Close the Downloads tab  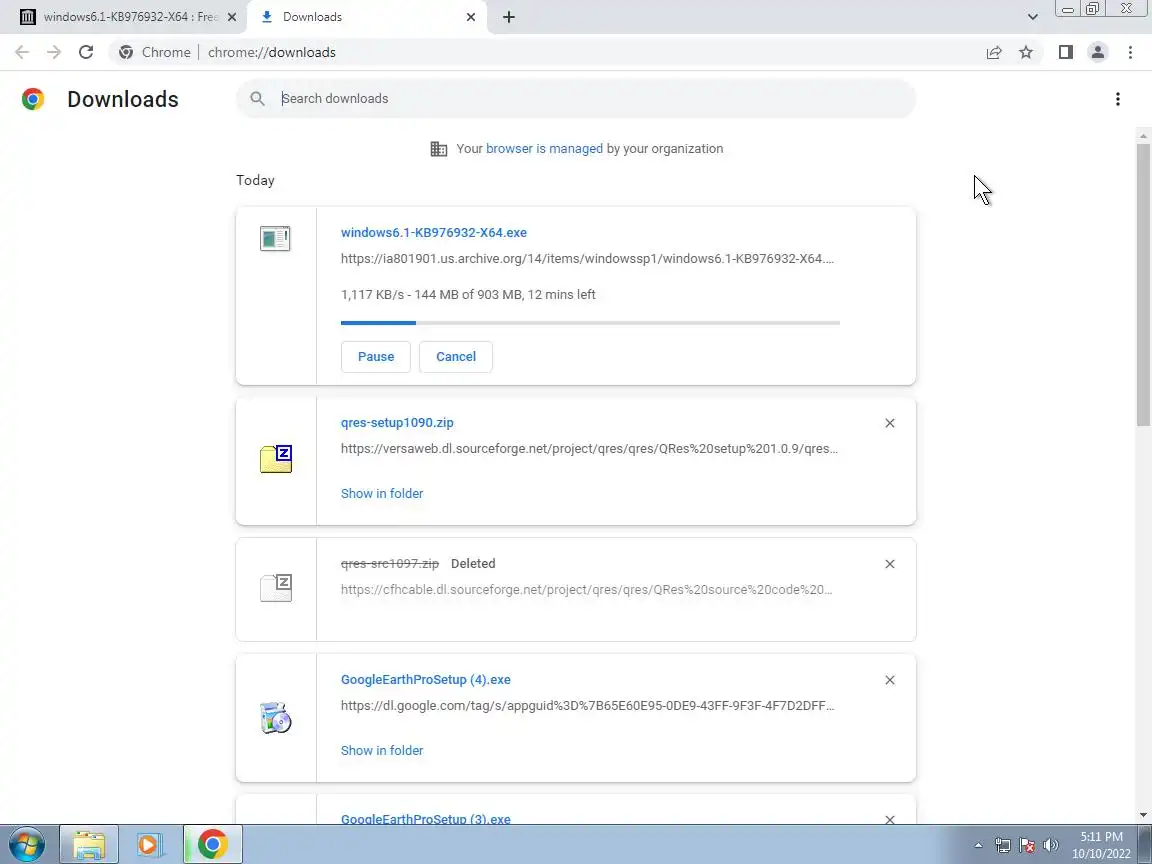471,17
